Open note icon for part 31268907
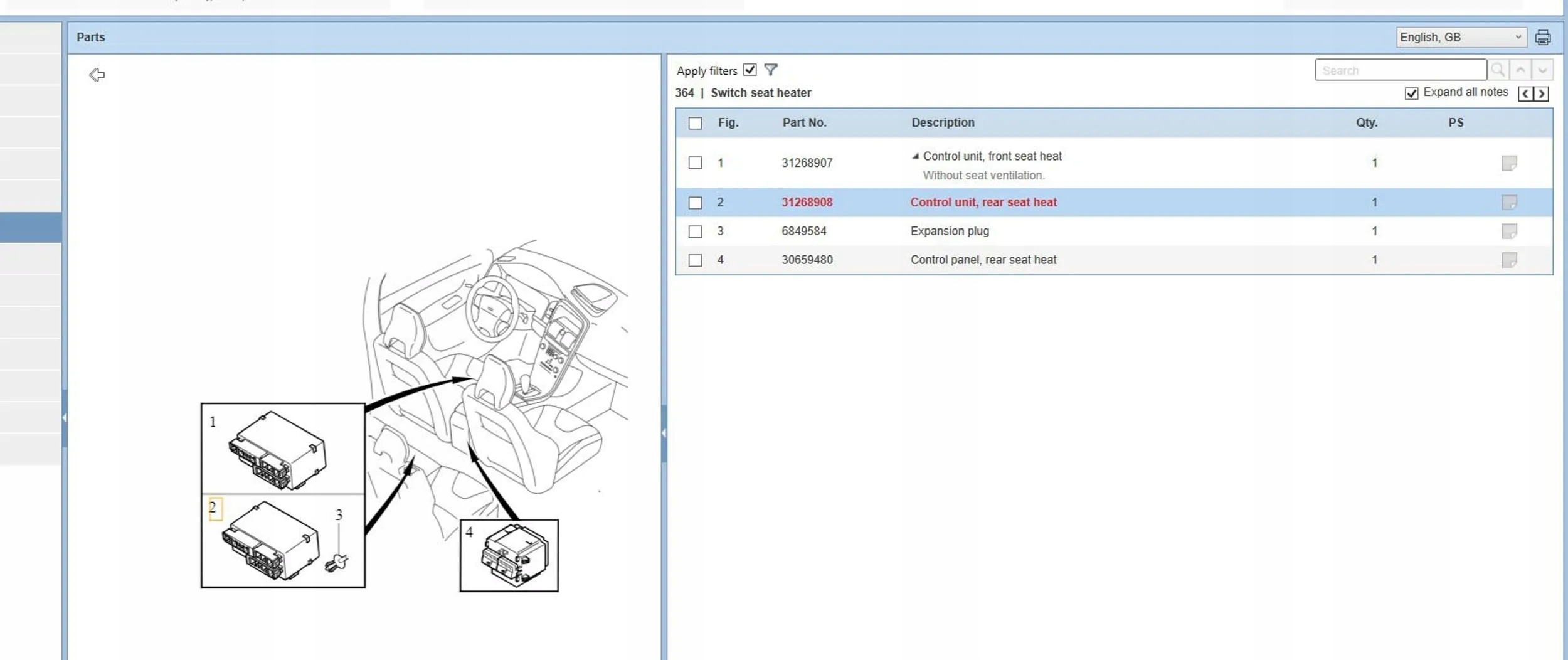 pos(1509,163)
